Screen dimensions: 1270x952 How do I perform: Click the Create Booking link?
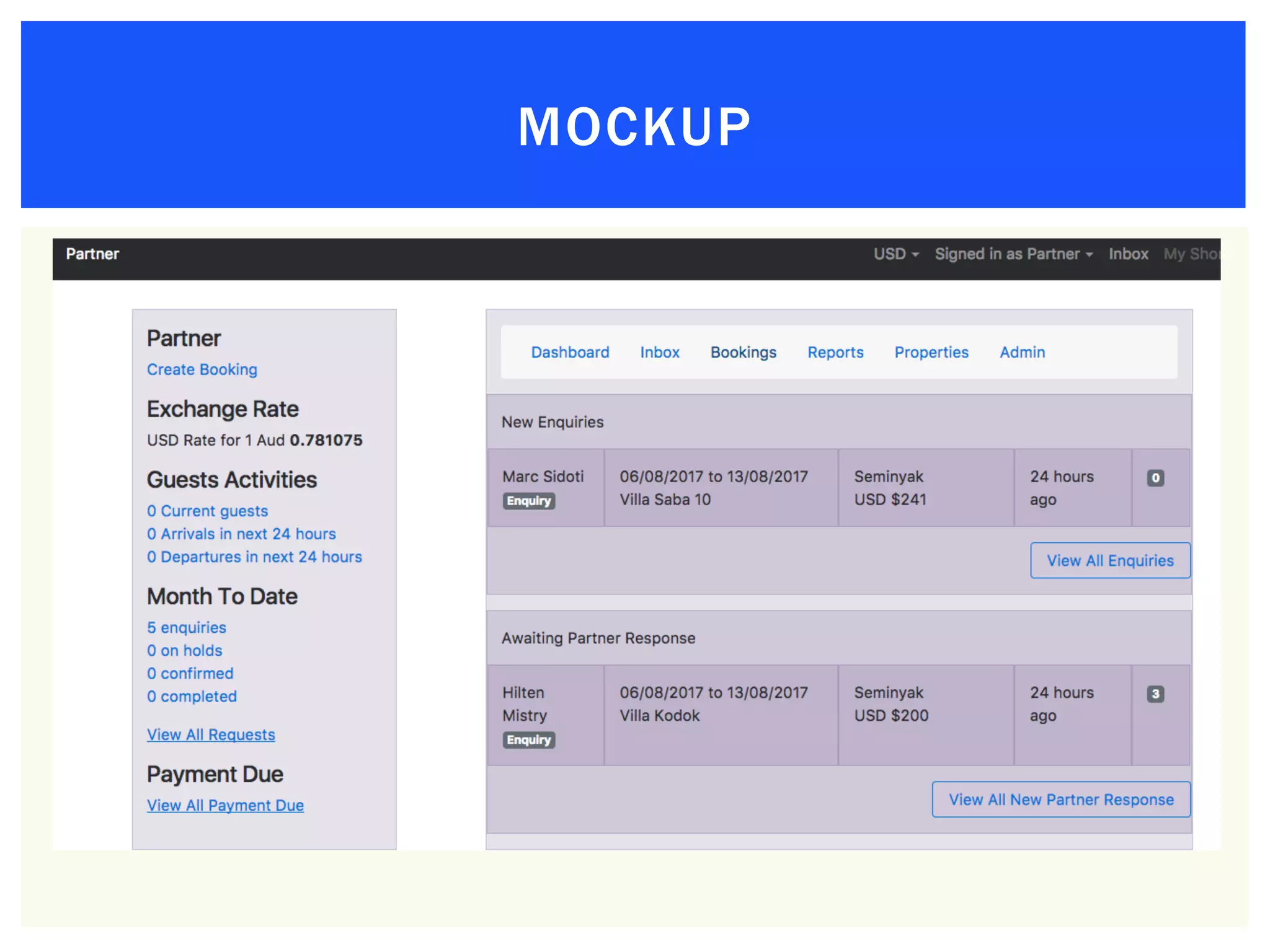[202, 369]
